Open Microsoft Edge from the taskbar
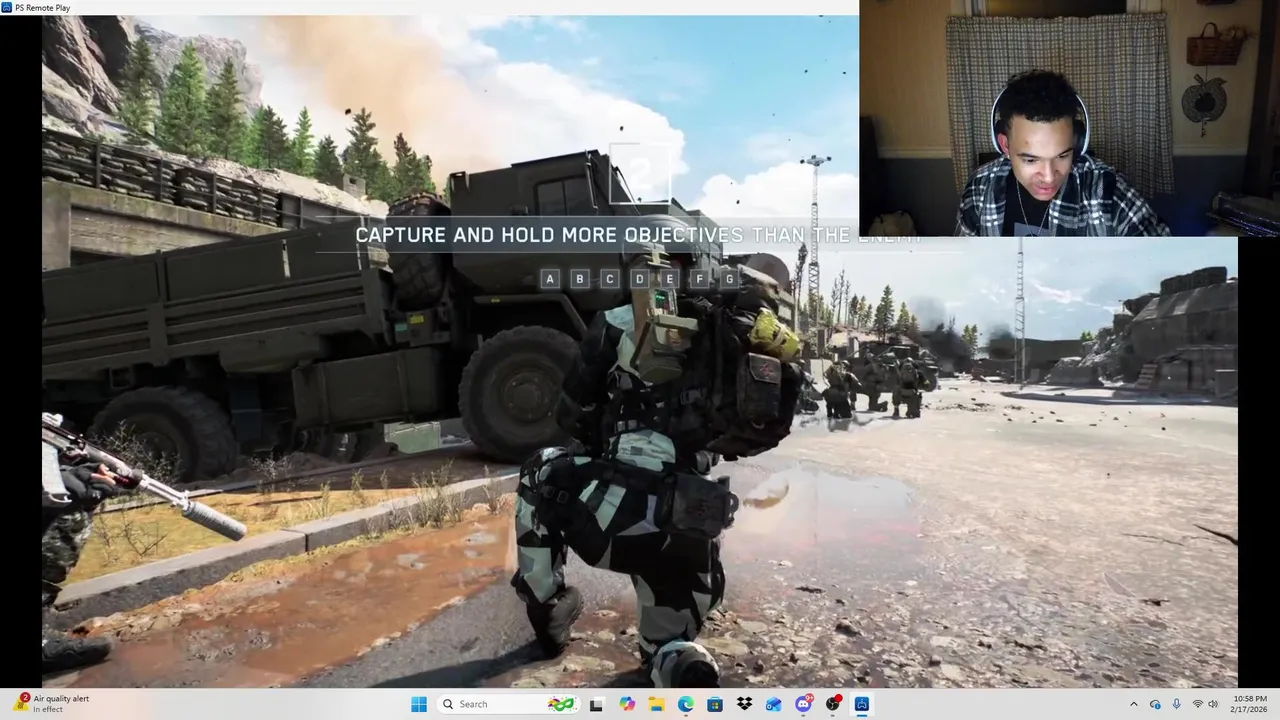This screenshot has width=1280, height=720. (686, 704)
